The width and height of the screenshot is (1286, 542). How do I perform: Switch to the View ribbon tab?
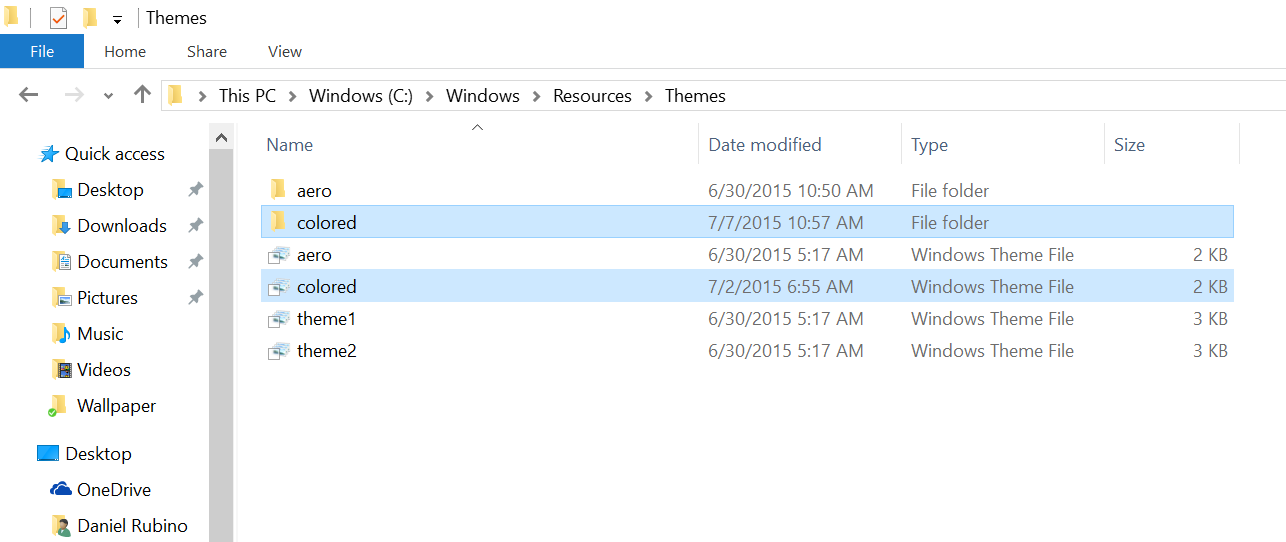pyautogui.click(x=285, y=51)
